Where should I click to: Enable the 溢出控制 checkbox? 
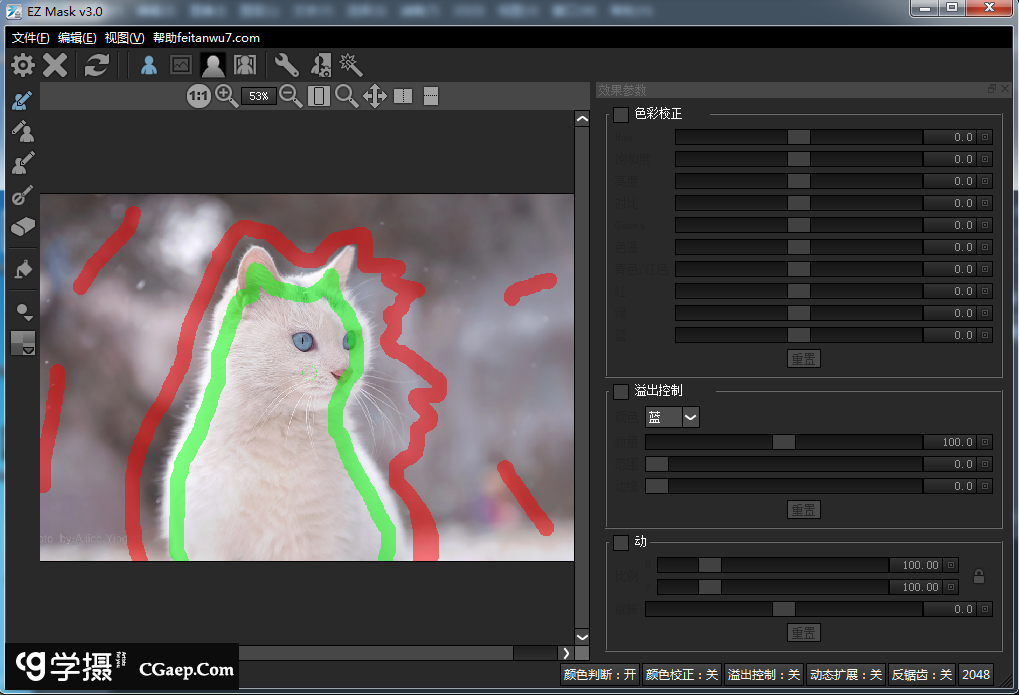(x=621, y=391)
